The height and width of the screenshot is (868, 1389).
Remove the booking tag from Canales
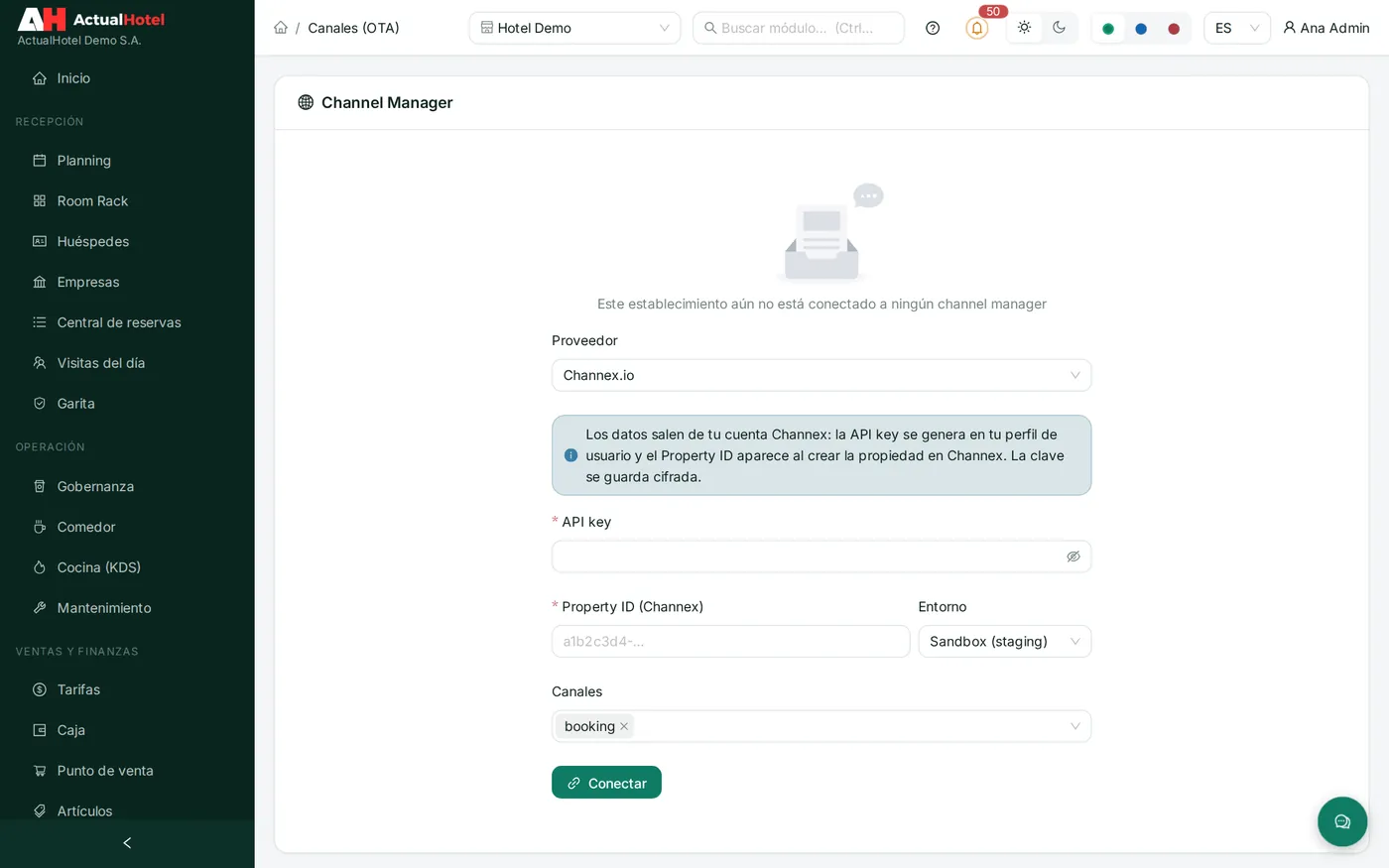[x=624, y=727]
